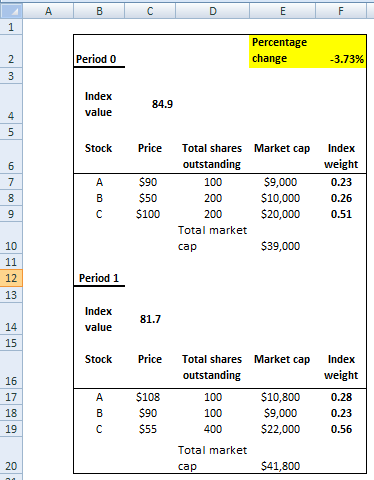Select column F header
Image resolution: width=374 pixels, height=480 pixels.
click(x=341, y=11)
